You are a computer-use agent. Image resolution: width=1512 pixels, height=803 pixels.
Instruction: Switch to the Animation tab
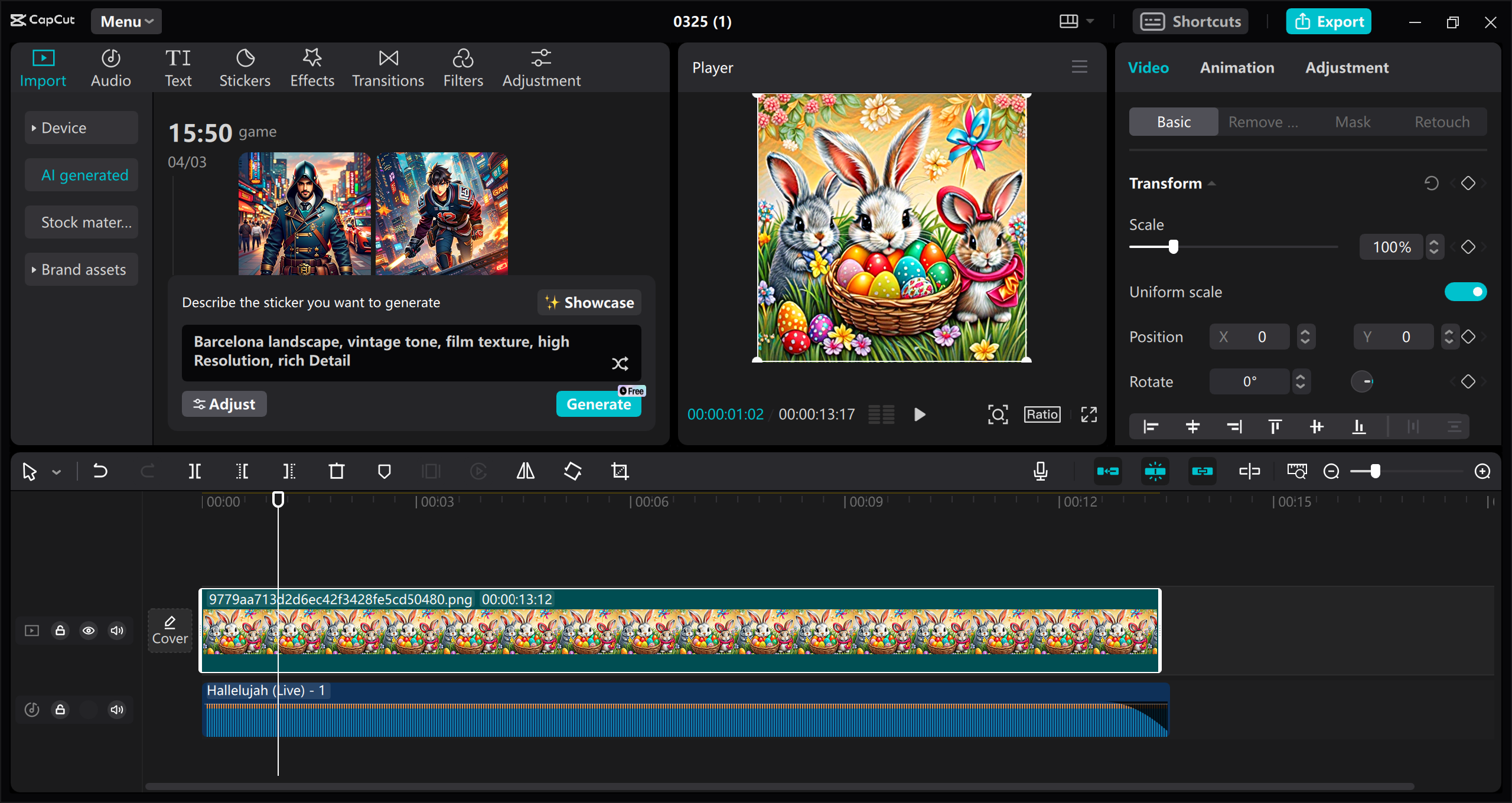pyautogui.click(x=1237, y=67)
